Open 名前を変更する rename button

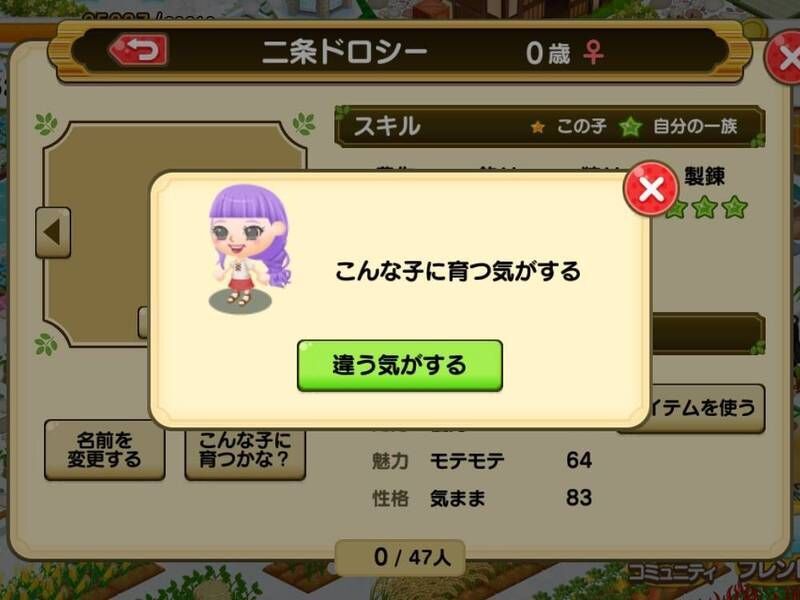105,450
